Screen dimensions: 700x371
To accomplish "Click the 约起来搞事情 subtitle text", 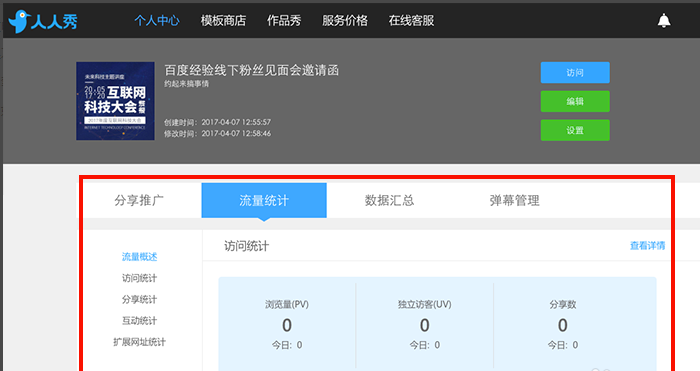I will click(186, 83).
